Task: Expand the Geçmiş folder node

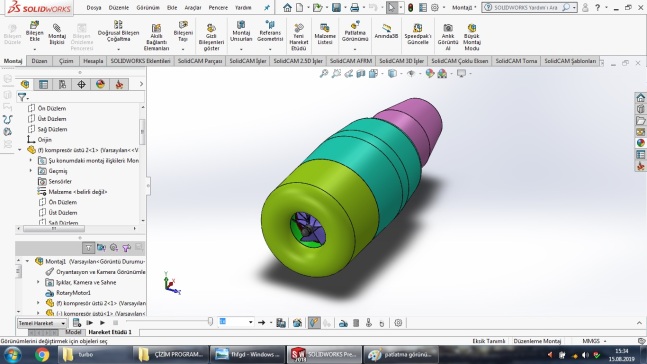Action: pyautogui.click(x=31, y=171)
